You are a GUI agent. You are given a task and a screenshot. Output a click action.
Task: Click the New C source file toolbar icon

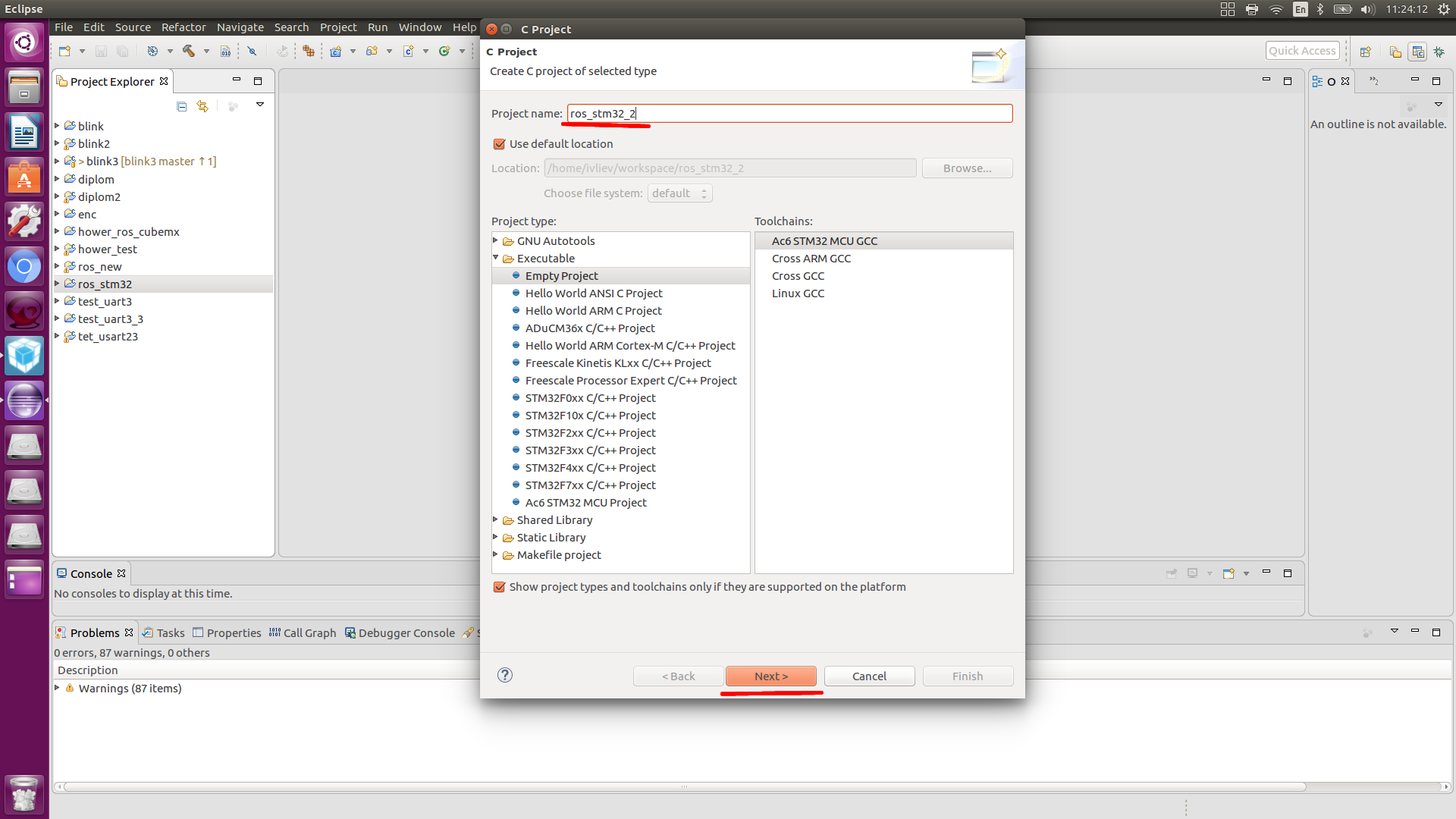408,52
